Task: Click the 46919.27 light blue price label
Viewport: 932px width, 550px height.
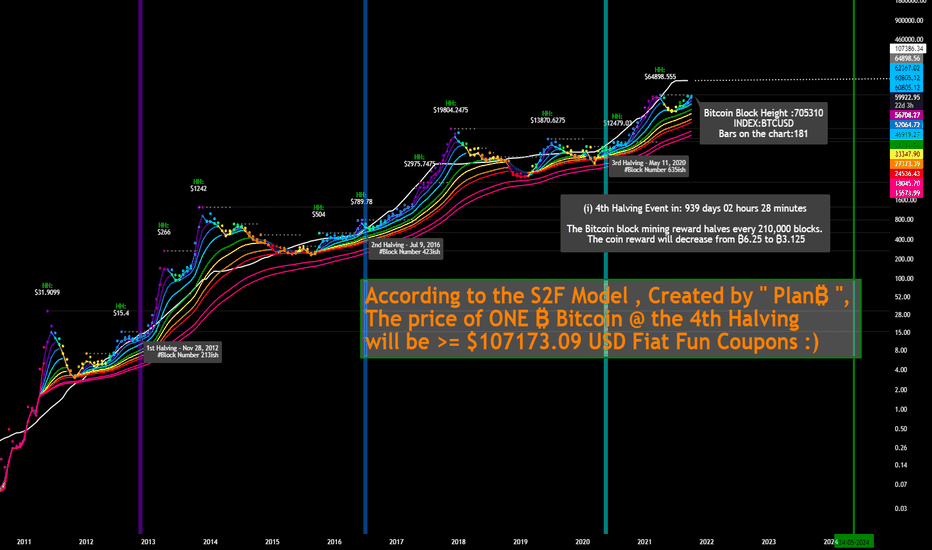Action: 907,135
